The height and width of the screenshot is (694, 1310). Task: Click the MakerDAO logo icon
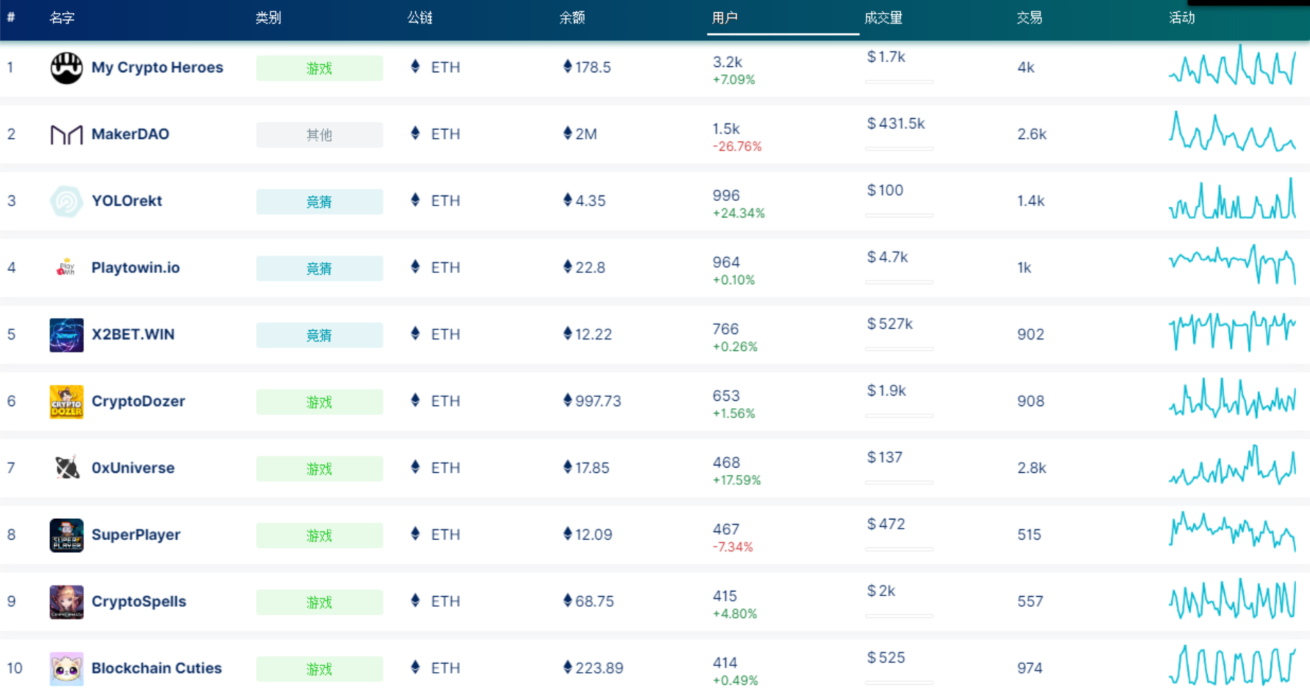click(67, 135)
